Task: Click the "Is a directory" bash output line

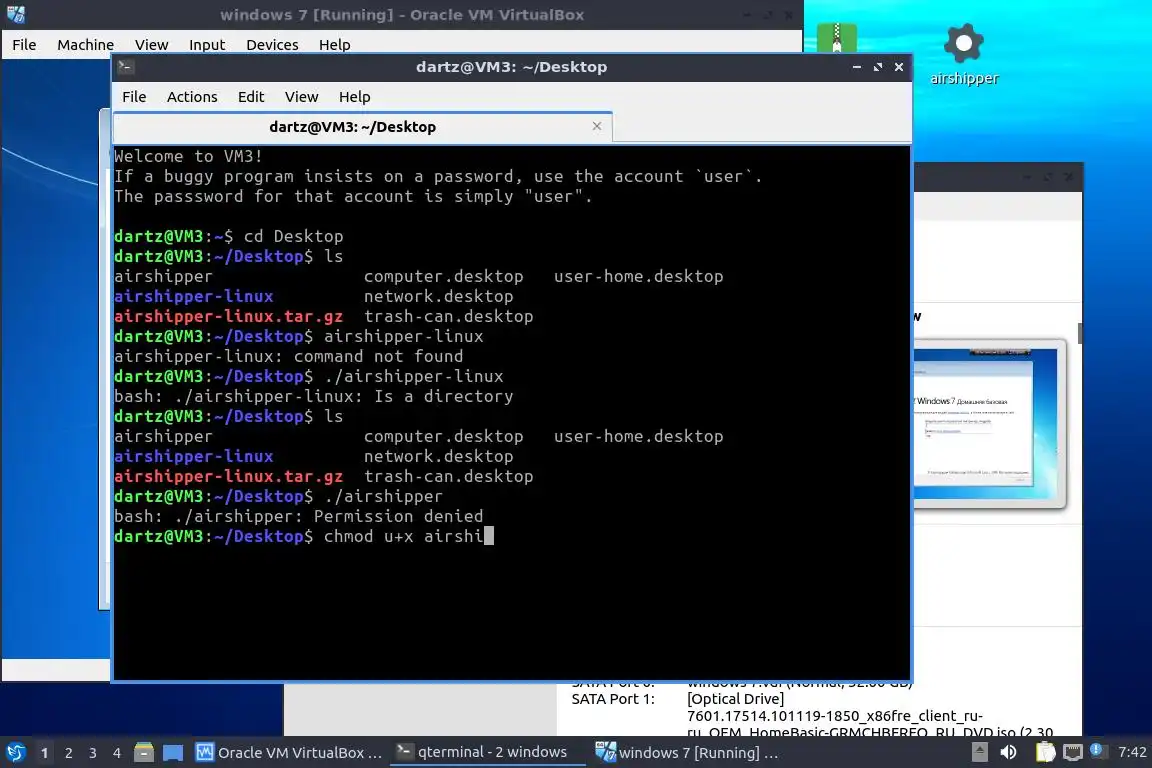Action: tap(314, 396)
